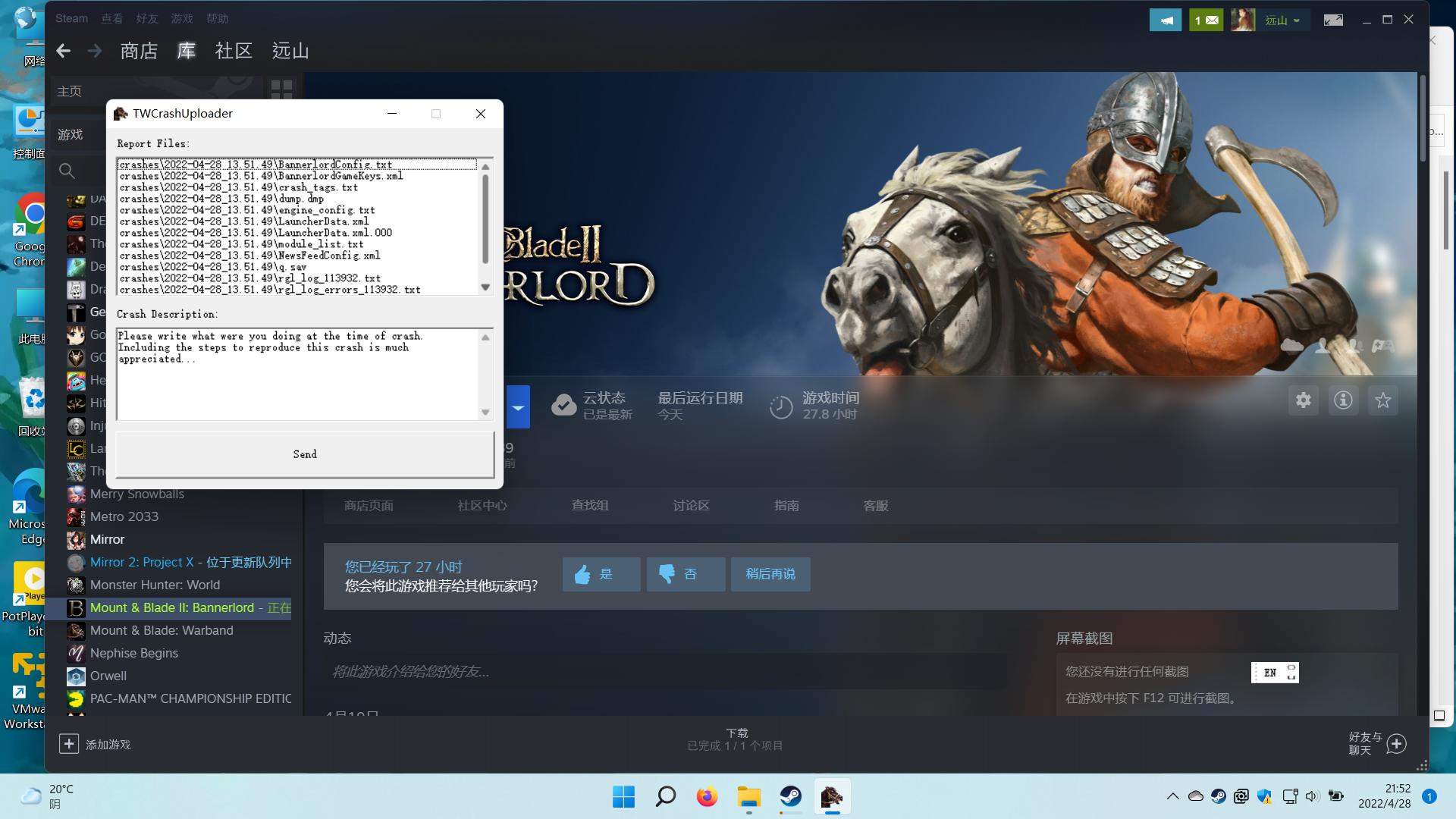Select Mirror 2: Project X in library
The width and height of the screenshot is (1456, 819).
[x=179, y=563]
